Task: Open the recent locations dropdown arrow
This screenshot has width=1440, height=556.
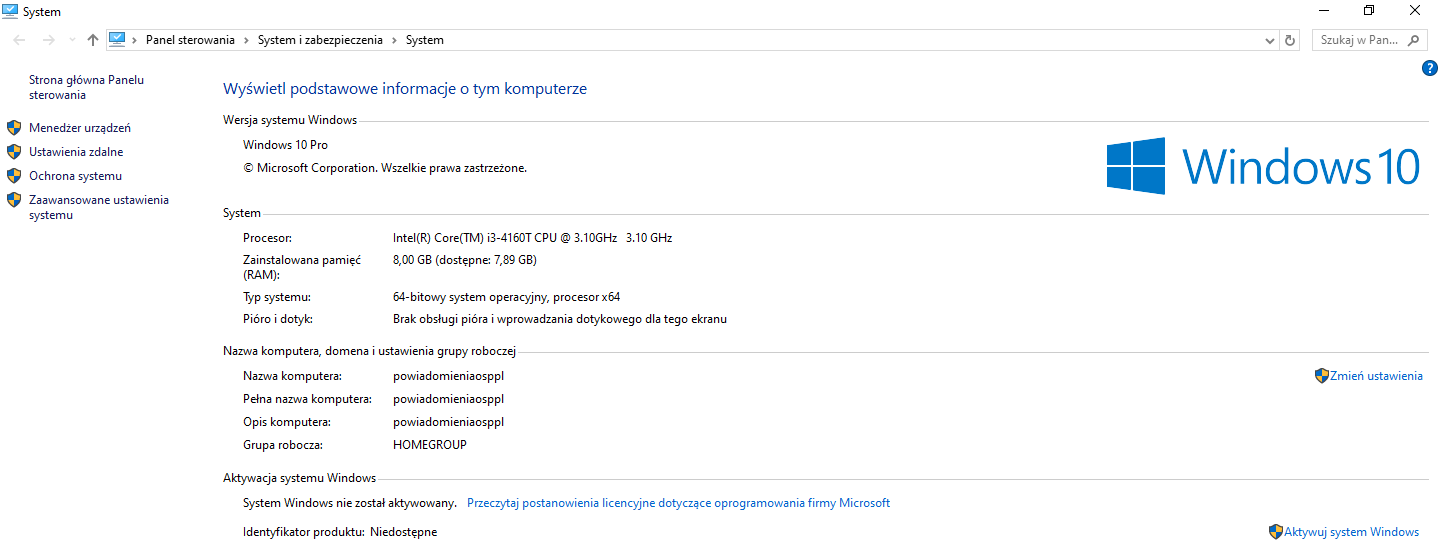Action: click(72, 40)
